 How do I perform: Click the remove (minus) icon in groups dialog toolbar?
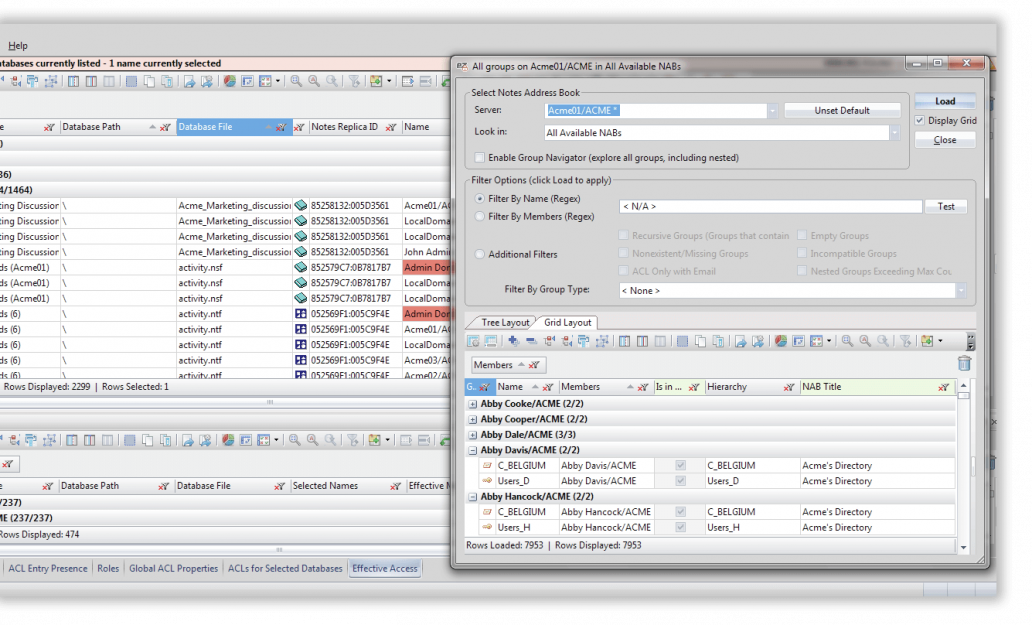pos(530,341)
